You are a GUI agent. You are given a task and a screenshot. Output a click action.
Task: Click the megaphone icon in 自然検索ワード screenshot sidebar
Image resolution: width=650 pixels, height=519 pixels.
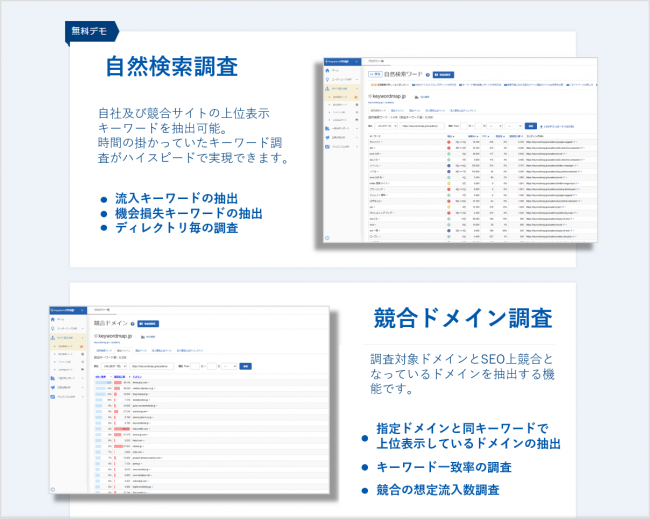(x=327, y=138)
